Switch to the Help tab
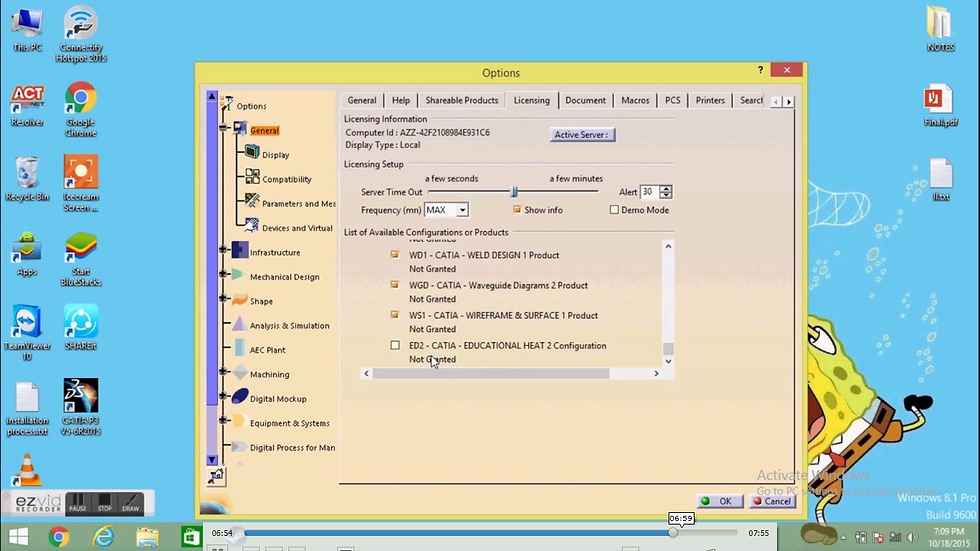This screenshot has width=980, height=551. pyautogui.click(x=401, y=100)
